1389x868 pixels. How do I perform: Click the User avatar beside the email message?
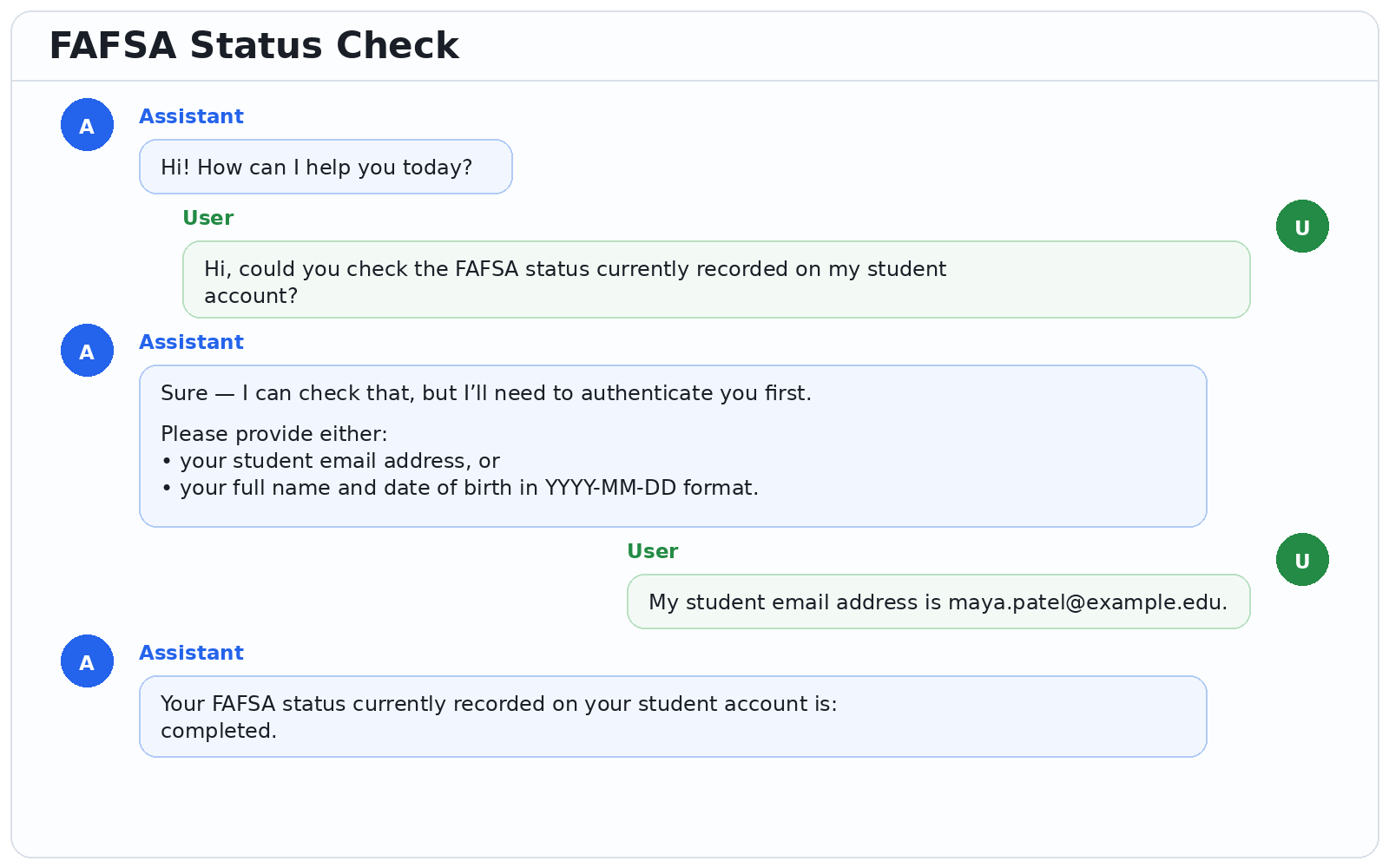[x=1302, y=560]
